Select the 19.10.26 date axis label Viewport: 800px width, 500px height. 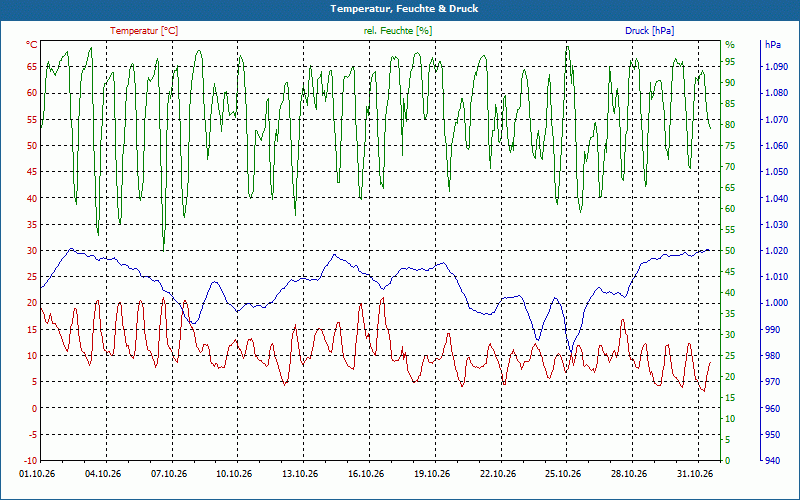(x=432, y=474)
